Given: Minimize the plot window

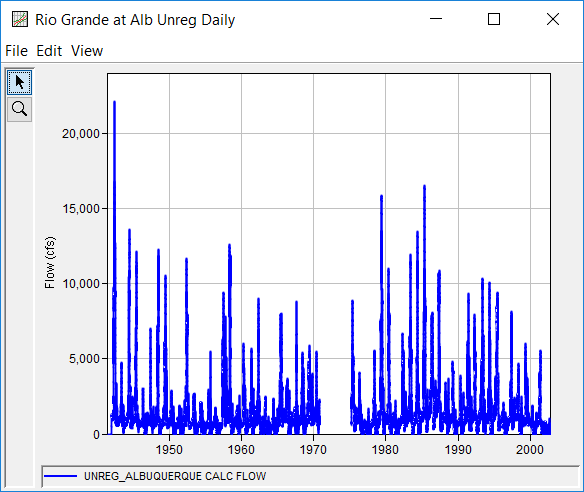Looking at the screenshot, I should [x=436, y=19].
